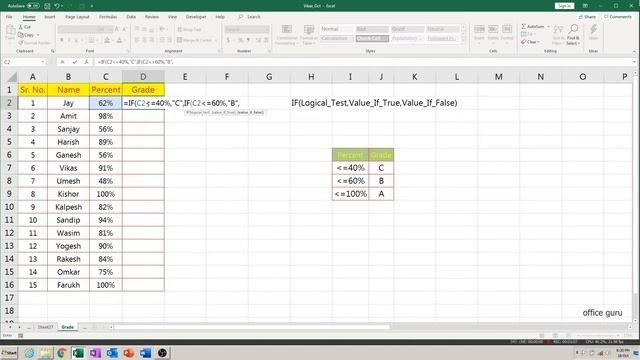
Task: Click the Insert Function fx icon
Action: (86, 62)
